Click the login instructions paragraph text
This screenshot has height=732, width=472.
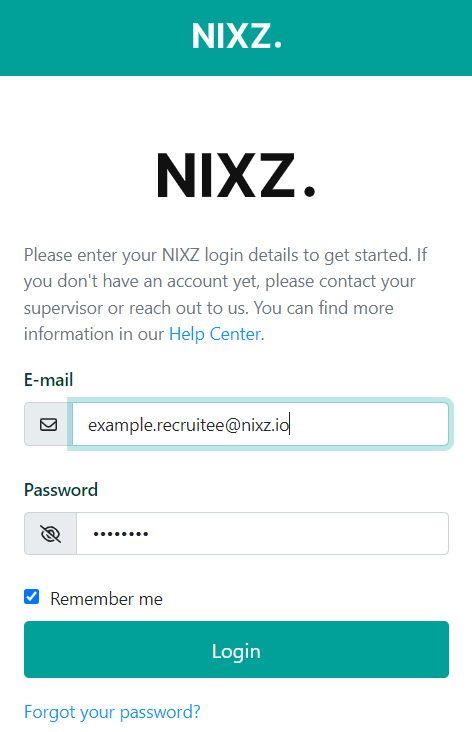pos(225,295)
